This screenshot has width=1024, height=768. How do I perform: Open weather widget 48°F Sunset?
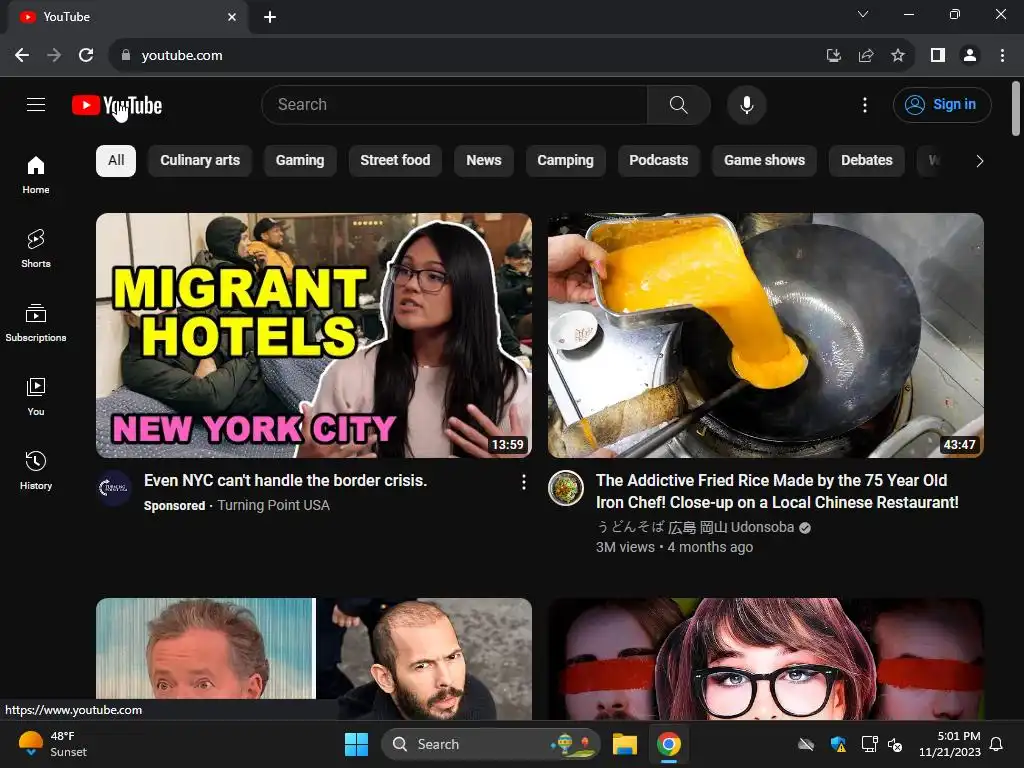click(53, 744)
